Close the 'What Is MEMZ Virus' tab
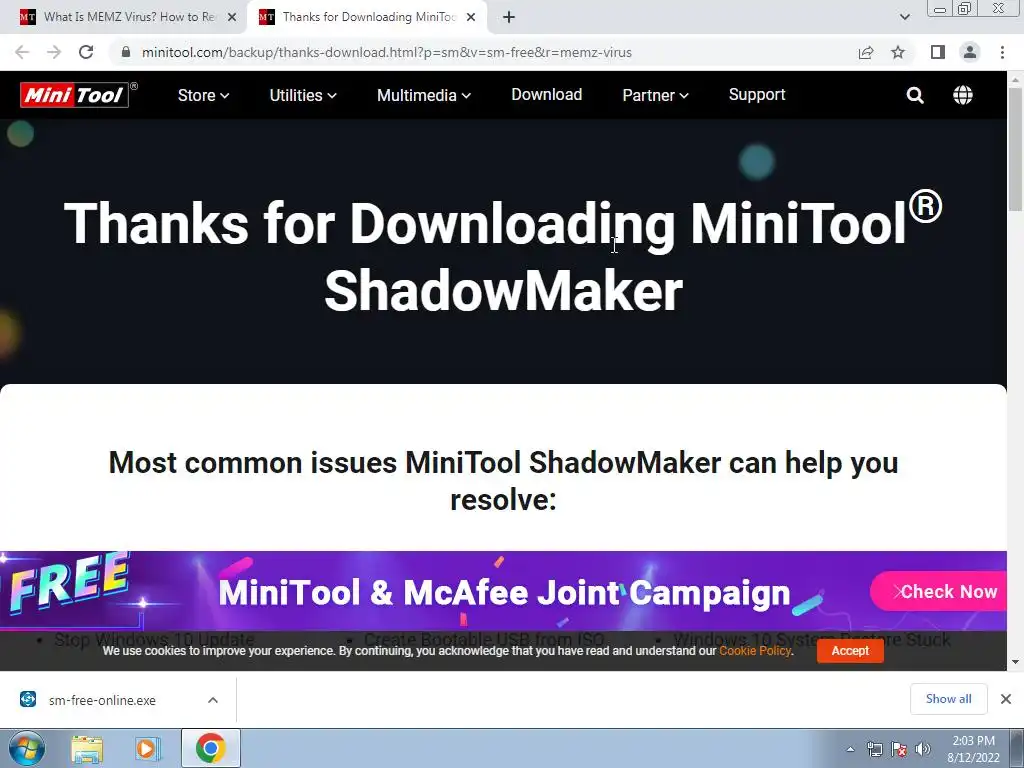 pos(231,17)
